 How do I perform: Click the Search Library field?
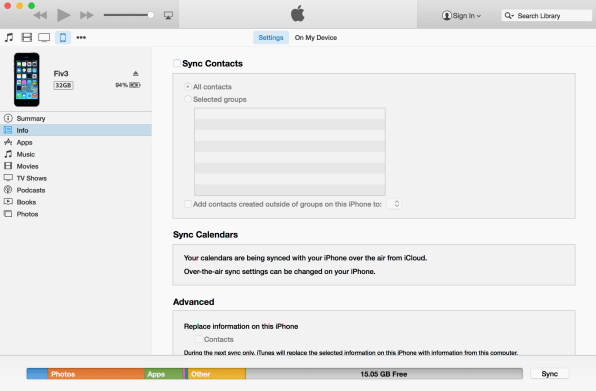point(547,16)
